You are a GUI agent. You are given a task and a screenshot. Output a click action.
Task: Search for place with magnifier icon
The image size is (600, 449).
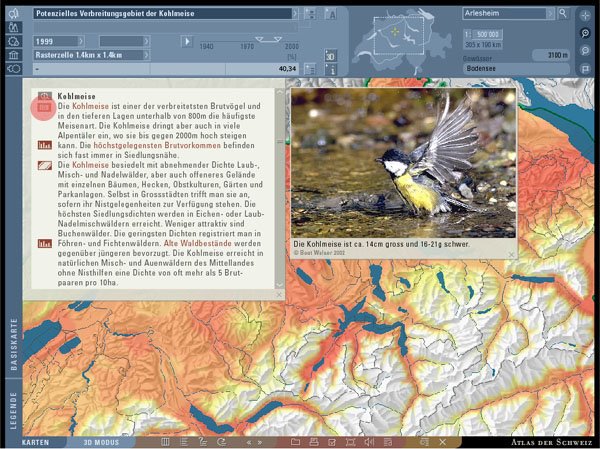[563, 13]
